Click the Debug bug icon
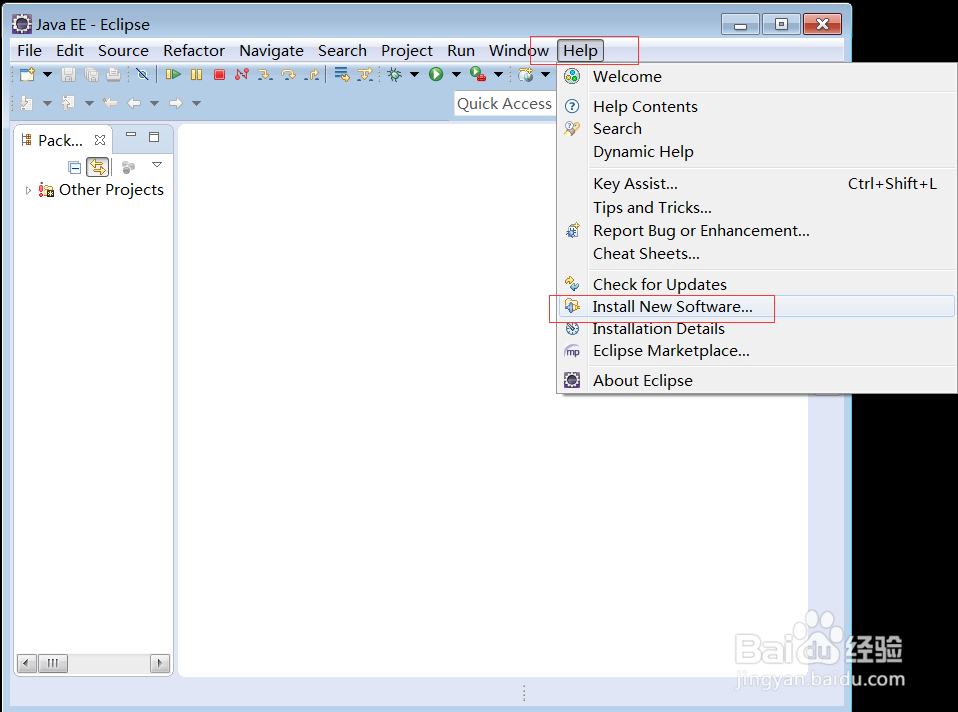958x712 pixels. [x=395, y=75]
